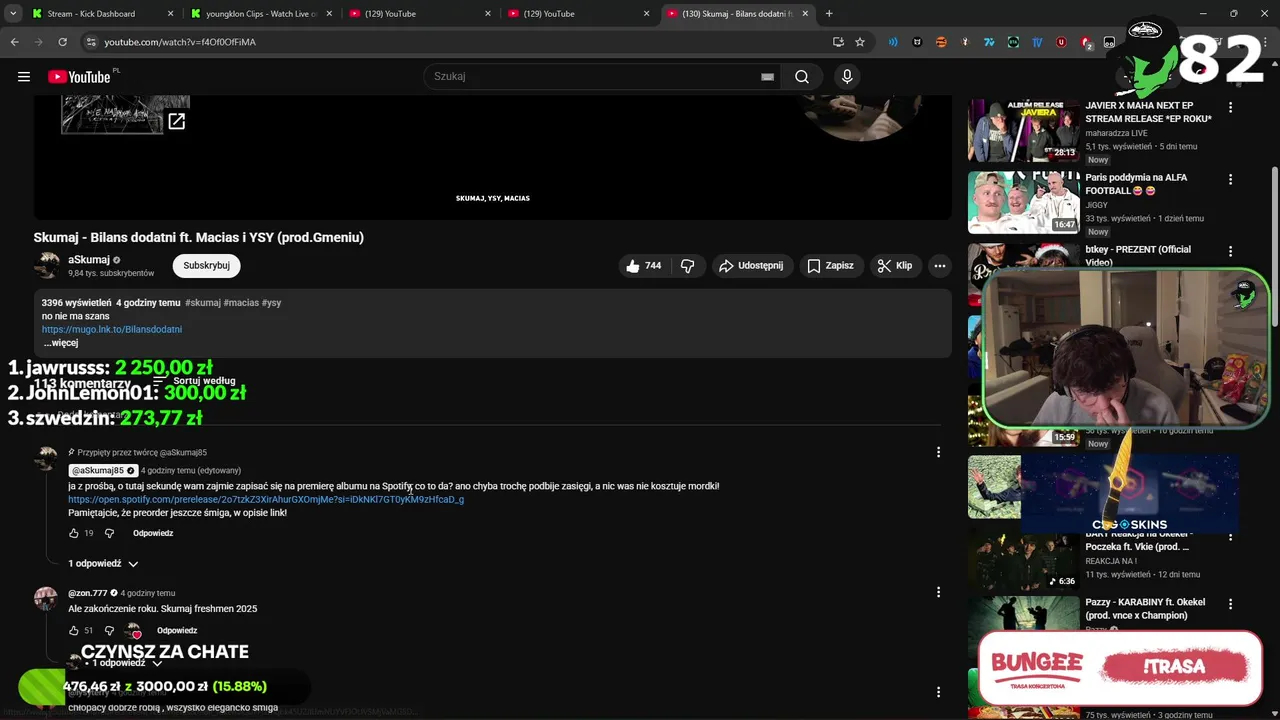Go to the YouTube home logo
This screenshot has width=1280, height=720.
pos(79,77)
